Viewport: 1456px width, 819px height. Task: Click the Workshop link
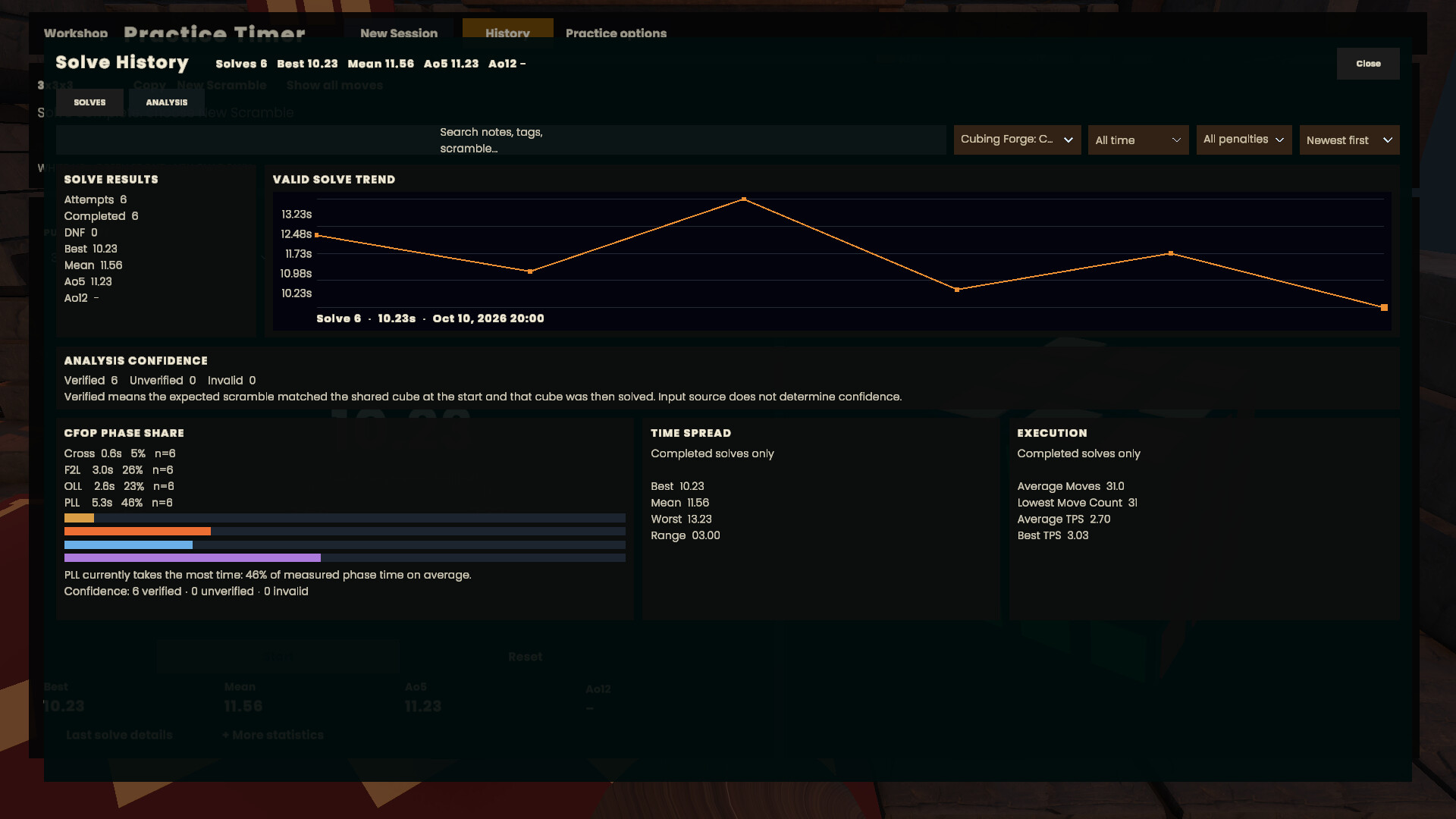point(76,33)
